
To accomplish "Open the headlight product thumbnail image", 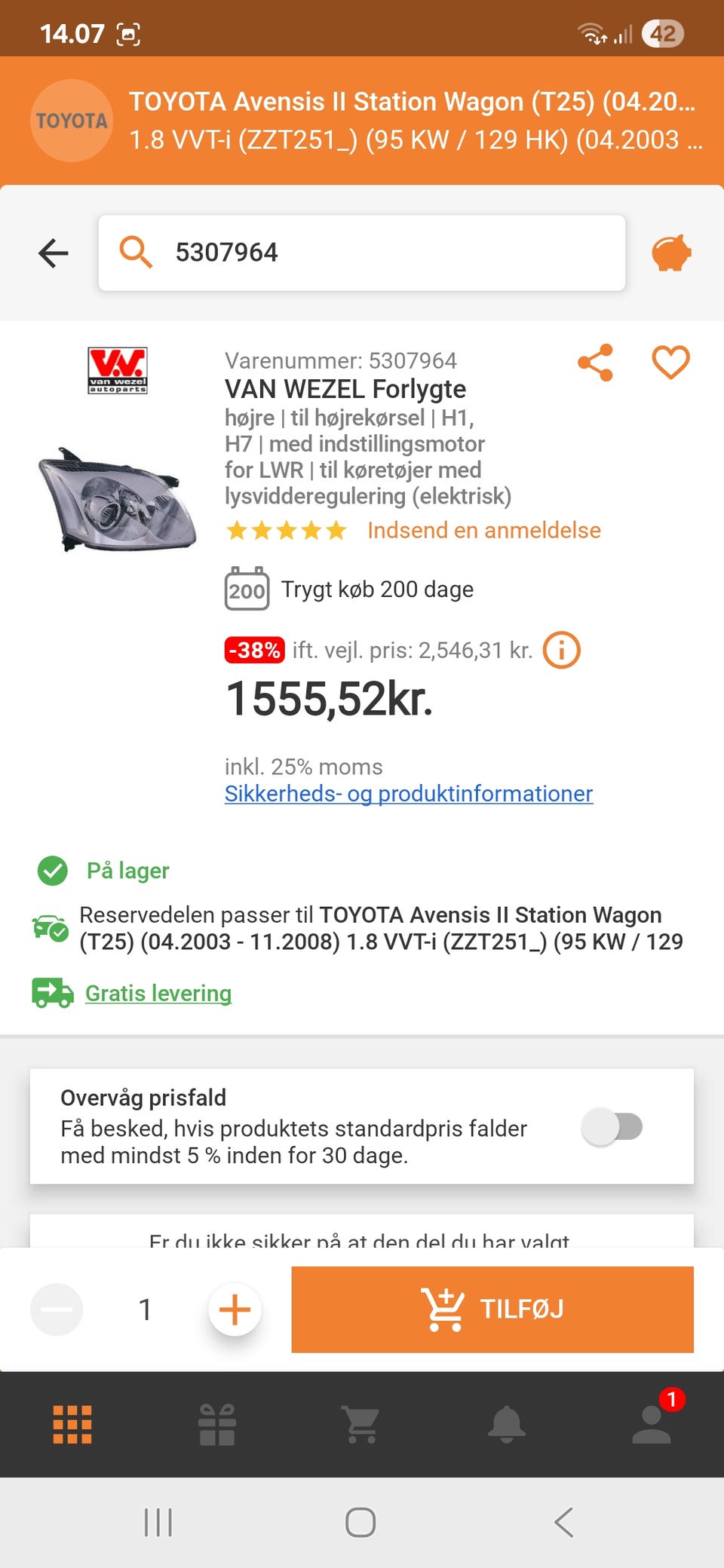I will [x=117, y=499].
